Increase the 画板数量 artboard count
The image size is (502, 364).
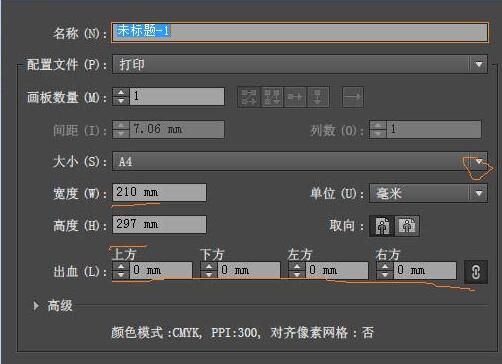tap(121, 92)
